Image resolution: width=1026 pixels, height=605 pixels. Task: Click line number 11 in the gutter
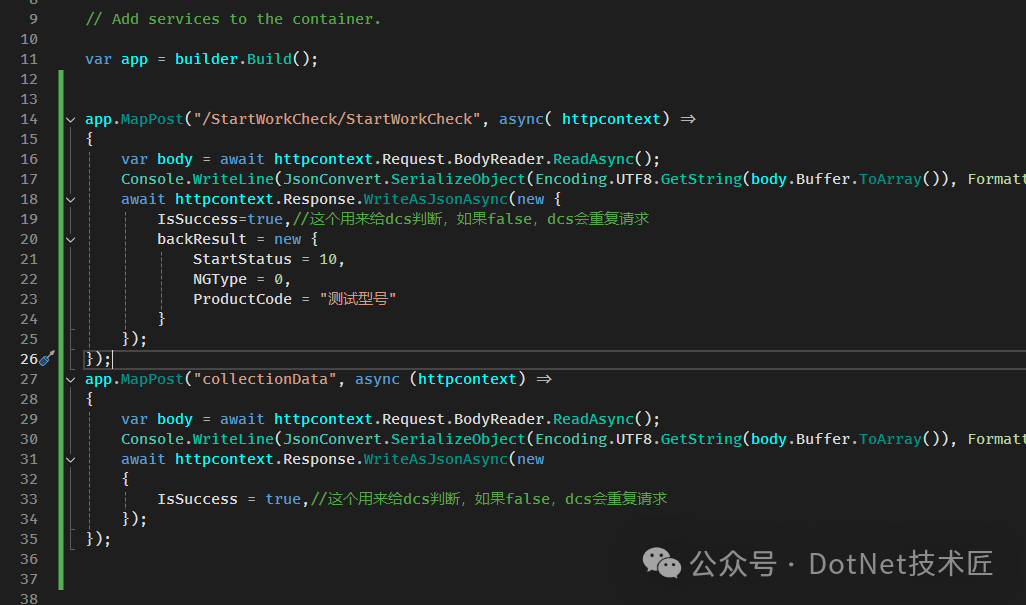[28, 59]
